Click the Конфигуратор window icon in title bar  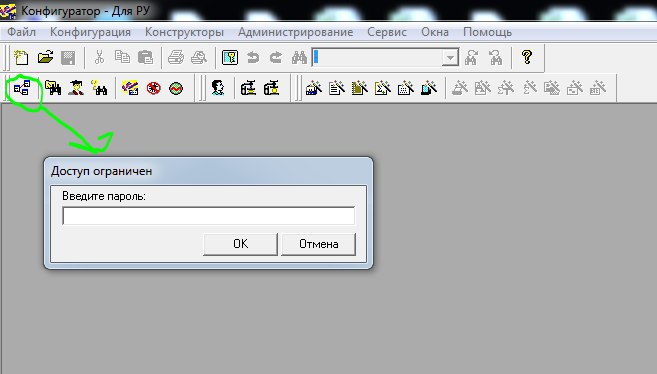[x=8, y=11]
